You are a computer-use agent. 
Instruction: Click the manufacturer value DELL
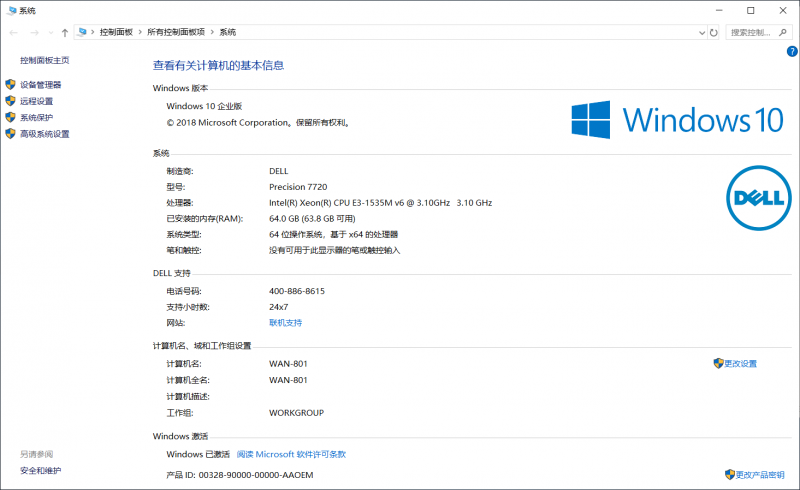pos(279,171)
